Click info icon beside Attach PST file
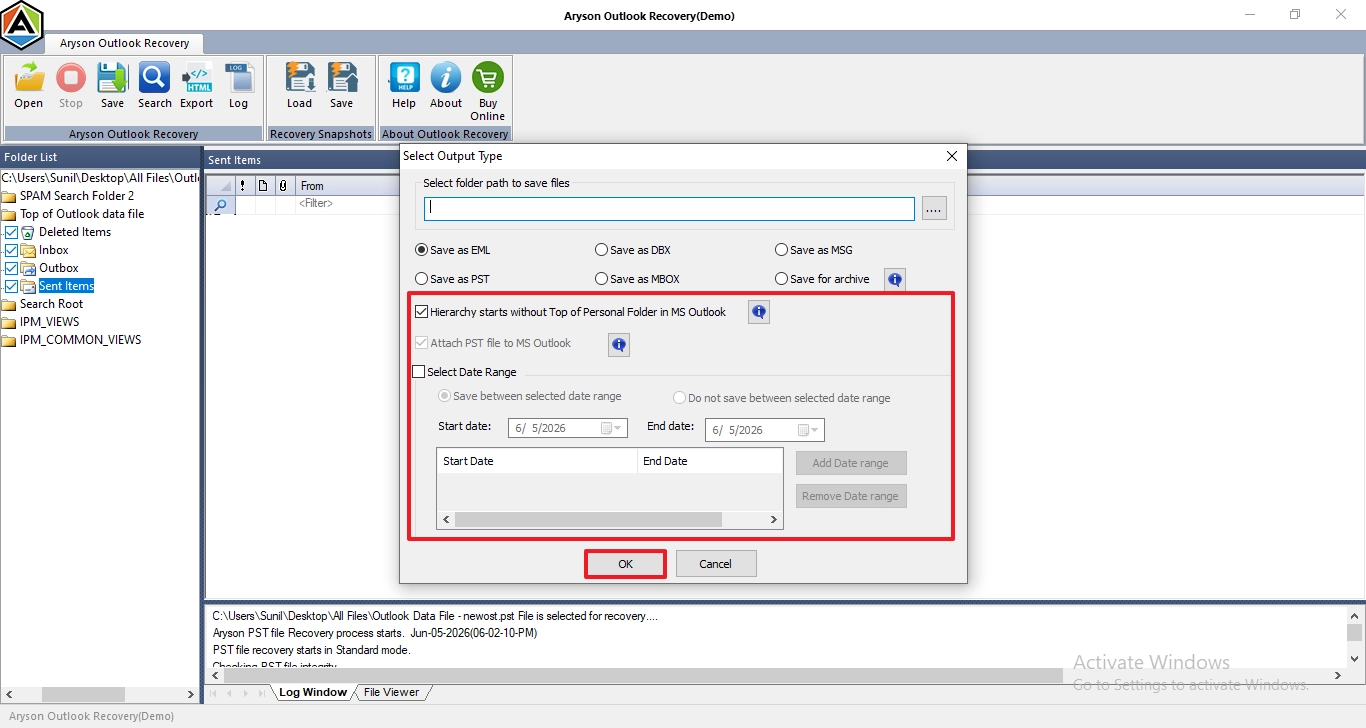Image resolution: width=1366 pixels, height=728 pixels. pos(619,345)
